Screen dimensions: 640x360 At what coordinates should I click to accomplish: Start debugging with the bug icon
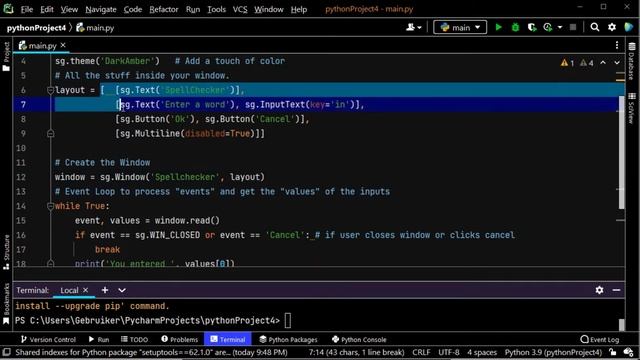[x=516, y=27]
